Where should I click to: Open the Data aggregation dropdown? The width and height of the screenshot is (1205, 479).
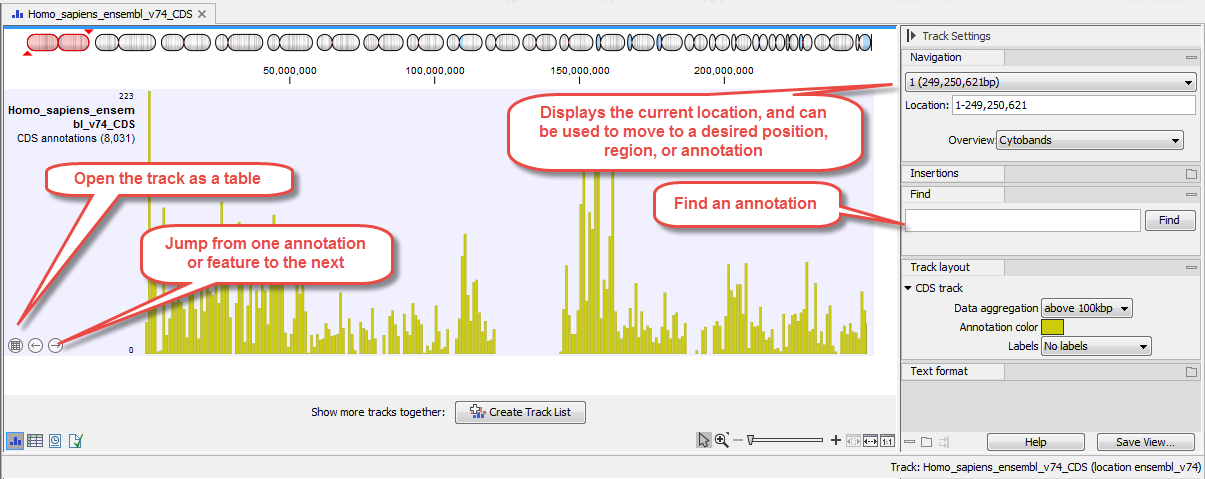tap(1086, 309)
